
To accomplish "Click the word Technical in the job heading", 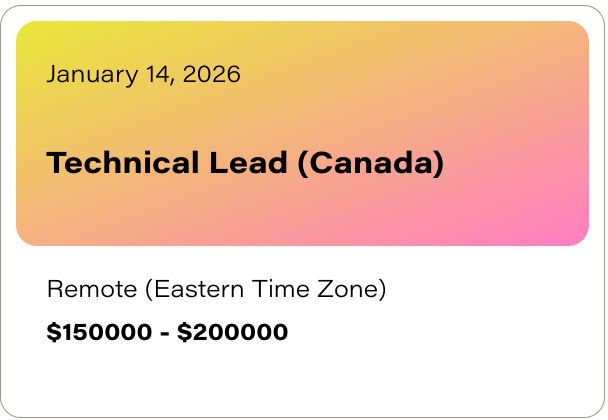I will tap(123, 163).
